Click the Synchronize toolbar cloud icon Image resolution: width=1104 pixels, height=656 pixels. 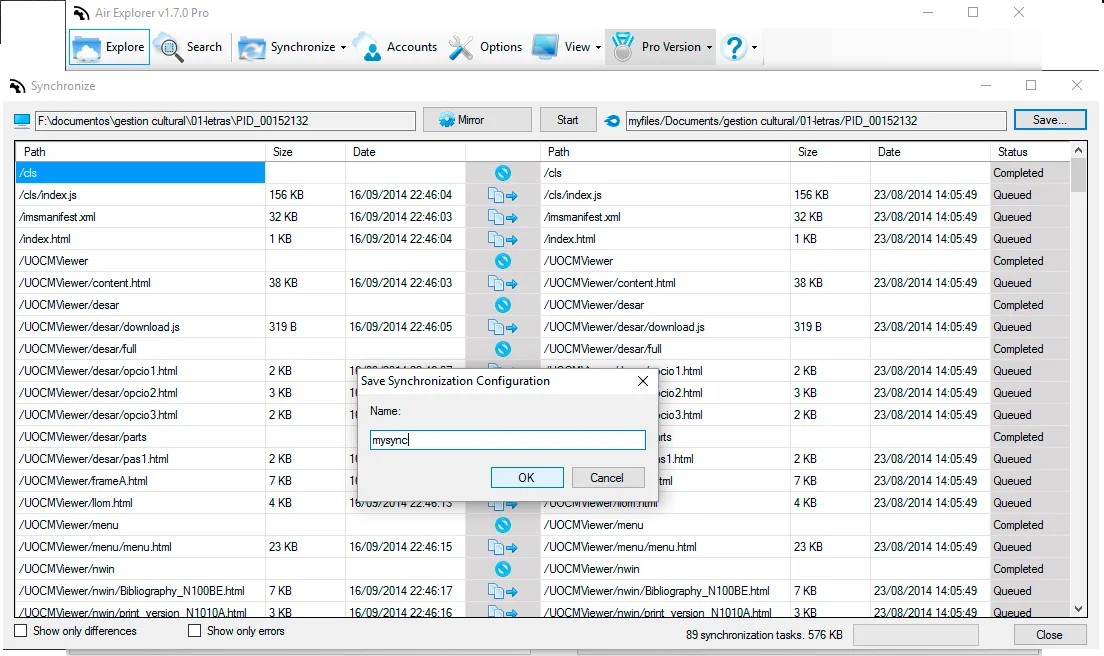coord(251,48)
